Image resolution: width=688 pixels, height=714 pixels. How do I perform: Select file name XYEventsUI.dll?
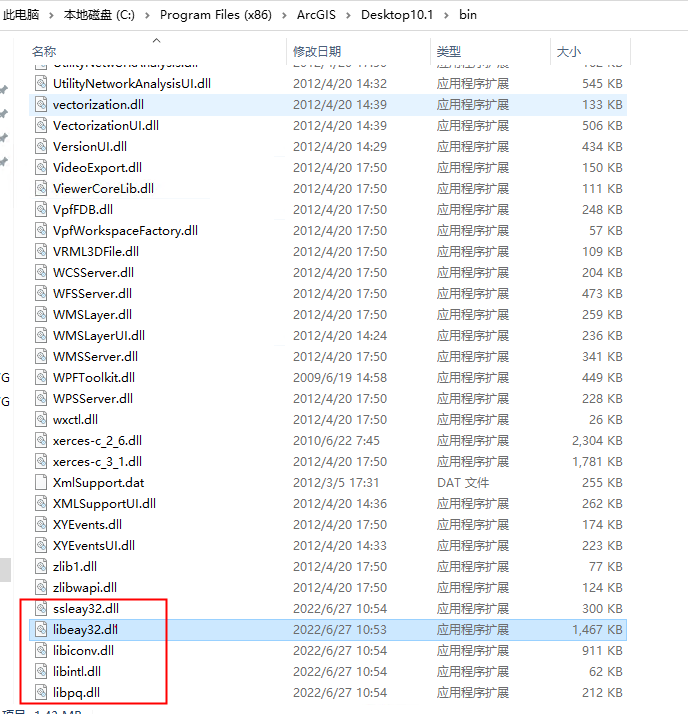click(94, 546)
